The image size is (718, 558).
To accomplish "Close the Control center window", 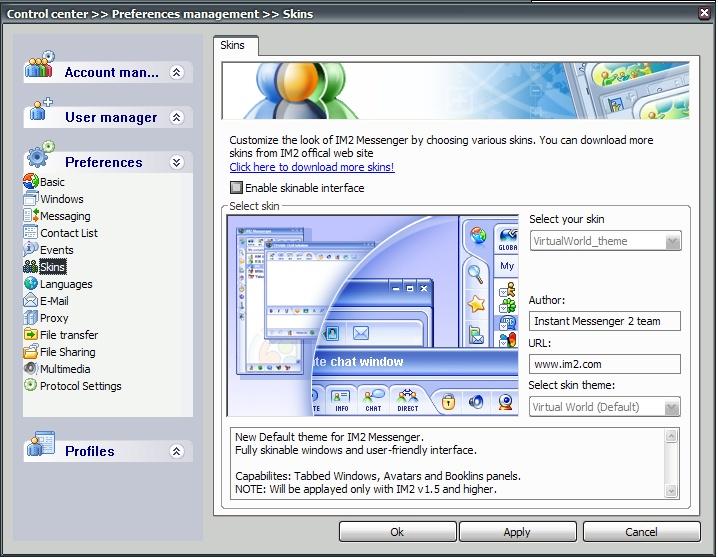I will coord(705,13).
